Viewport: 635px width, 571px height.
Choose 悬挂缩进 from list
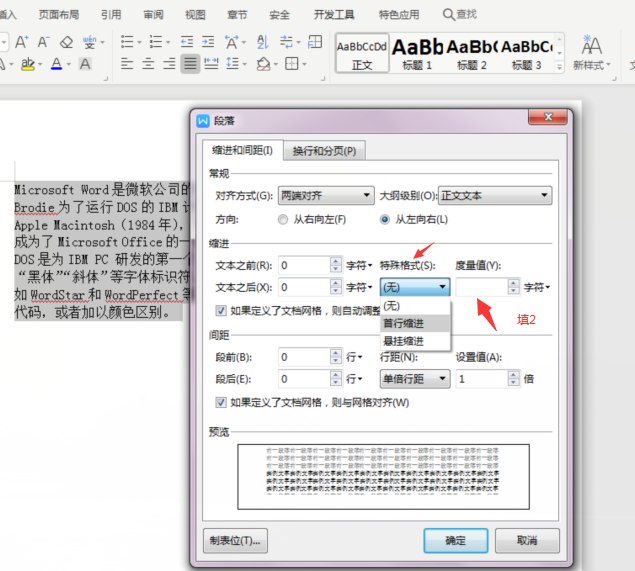(x=415, y=341)
